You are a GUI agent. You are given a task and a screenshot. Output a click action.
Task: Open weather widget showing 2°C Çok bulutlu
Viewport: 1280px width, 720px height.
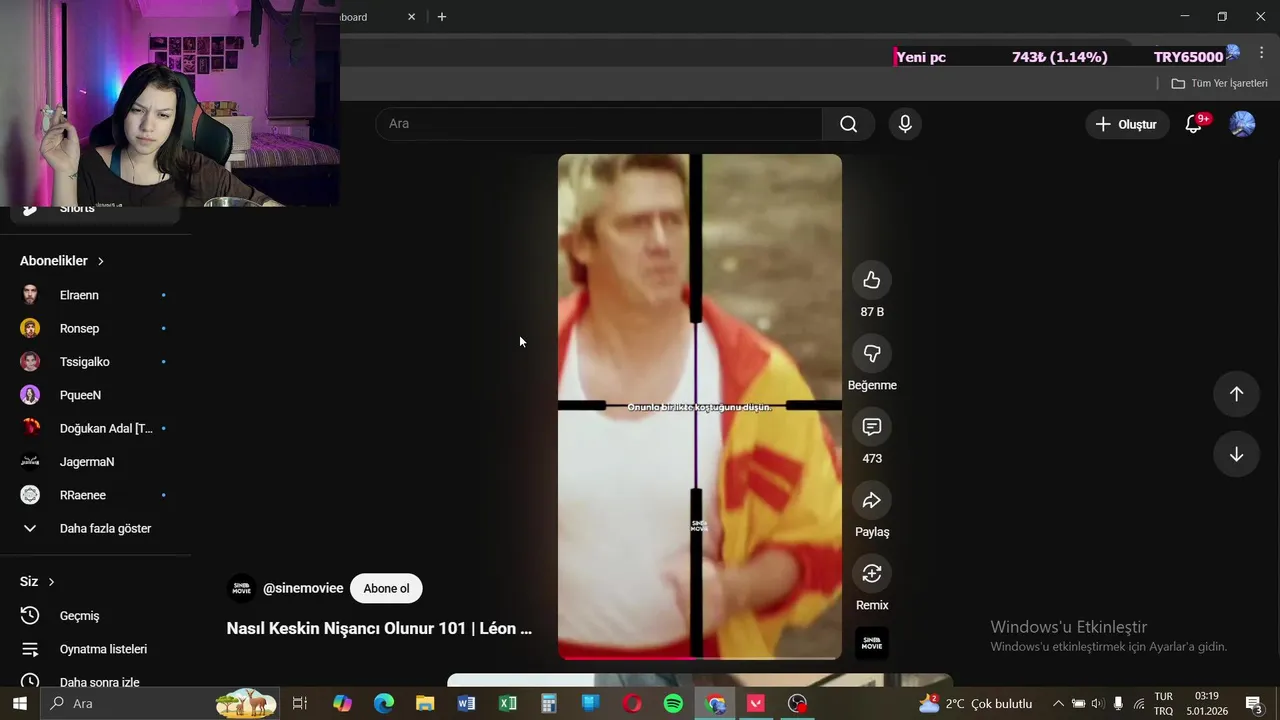coord(976,704)
